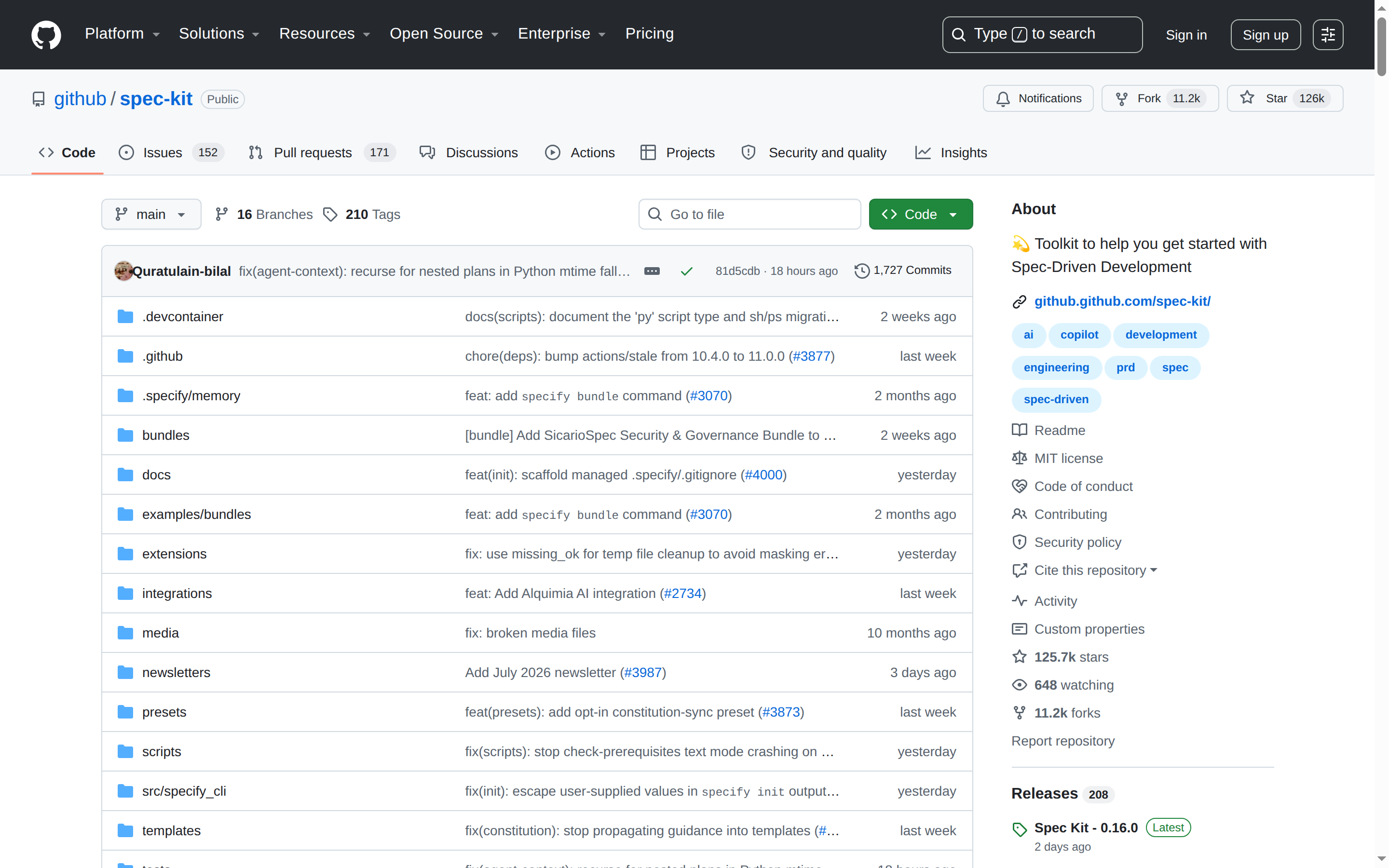Open the 1,727 Commits history

coord(903,271)
